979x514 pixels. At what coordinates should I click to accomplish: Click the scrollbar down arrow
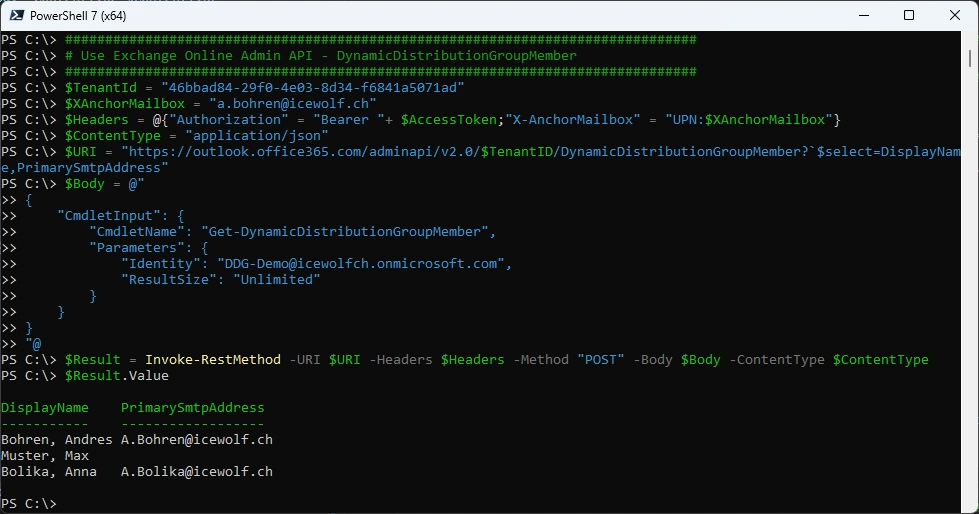click(x=971, y=505)
